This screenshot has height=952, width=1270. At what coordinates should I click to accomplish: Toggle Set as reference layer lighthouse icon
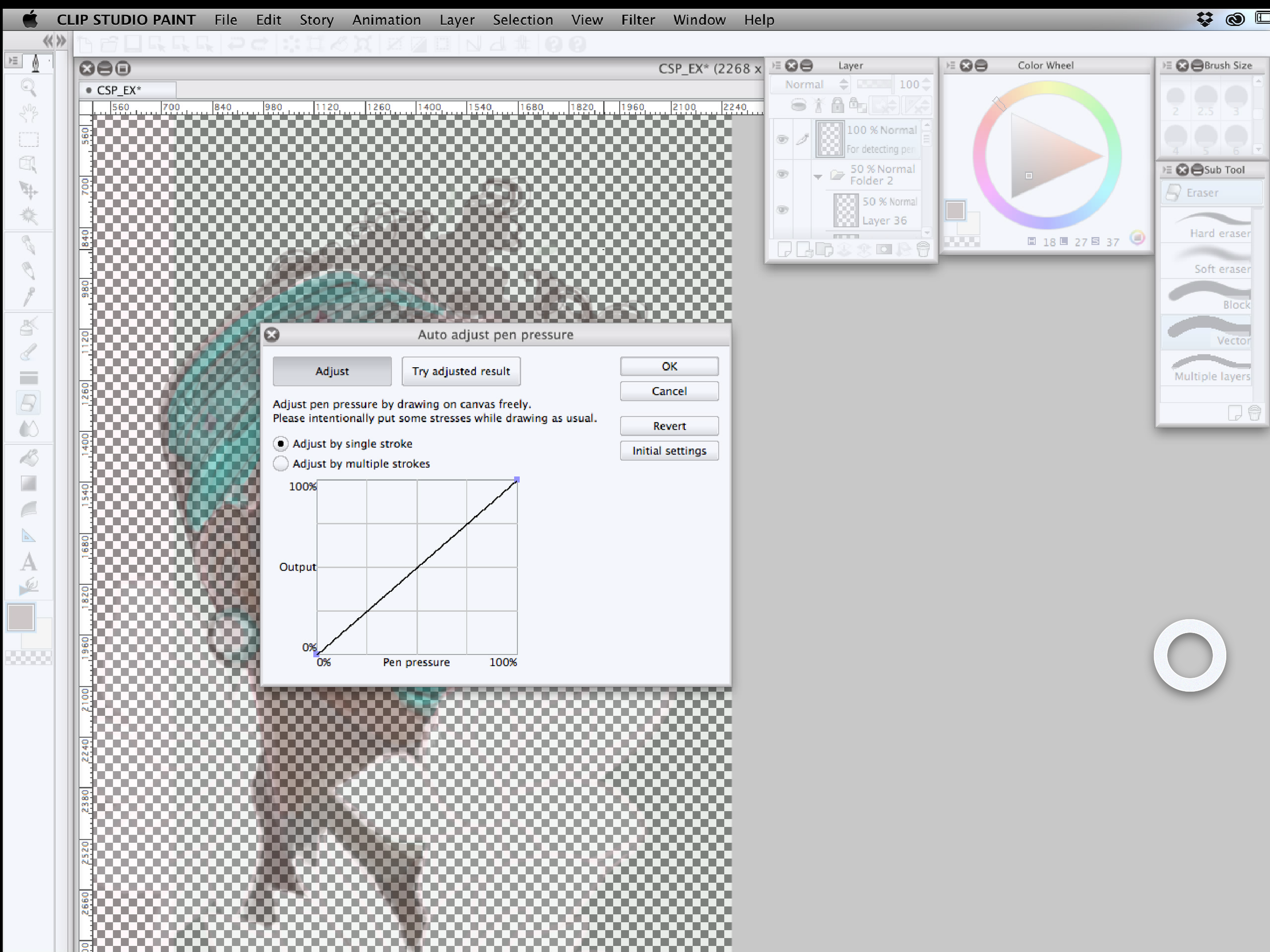819,105
